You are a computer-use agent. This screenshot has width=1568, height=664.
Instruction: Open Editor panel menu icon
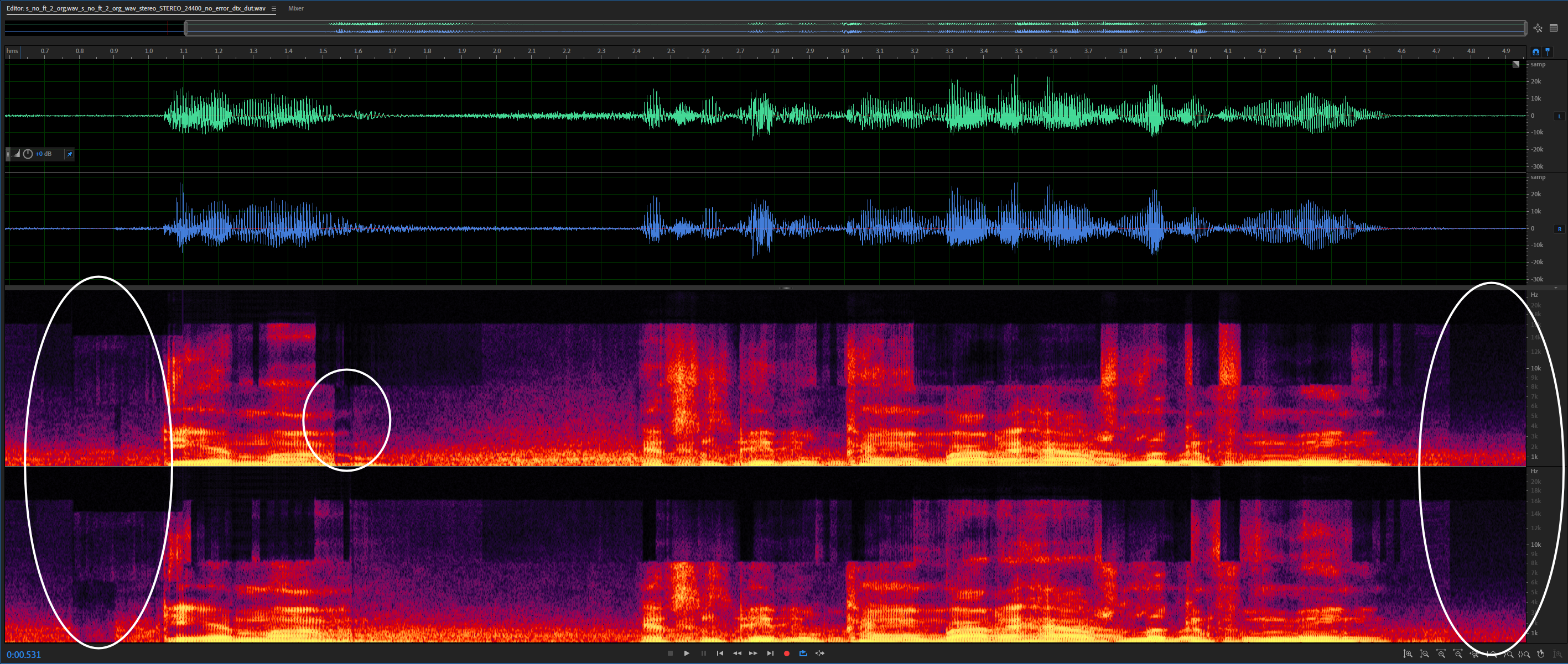tap(274, 8)
